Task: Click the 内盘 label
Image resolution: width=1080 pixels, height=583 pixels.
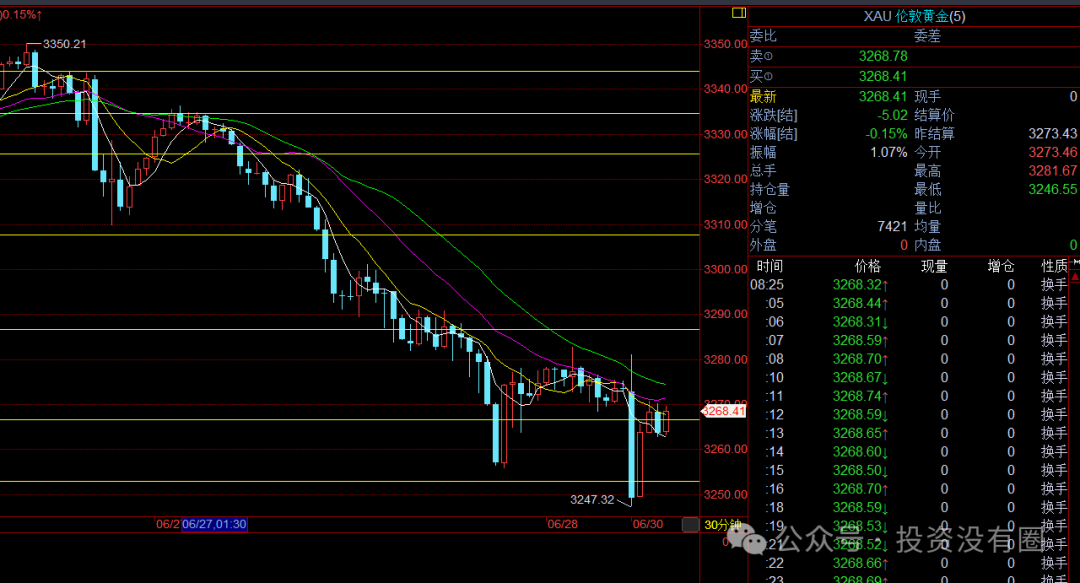Action: pos(927,245)
